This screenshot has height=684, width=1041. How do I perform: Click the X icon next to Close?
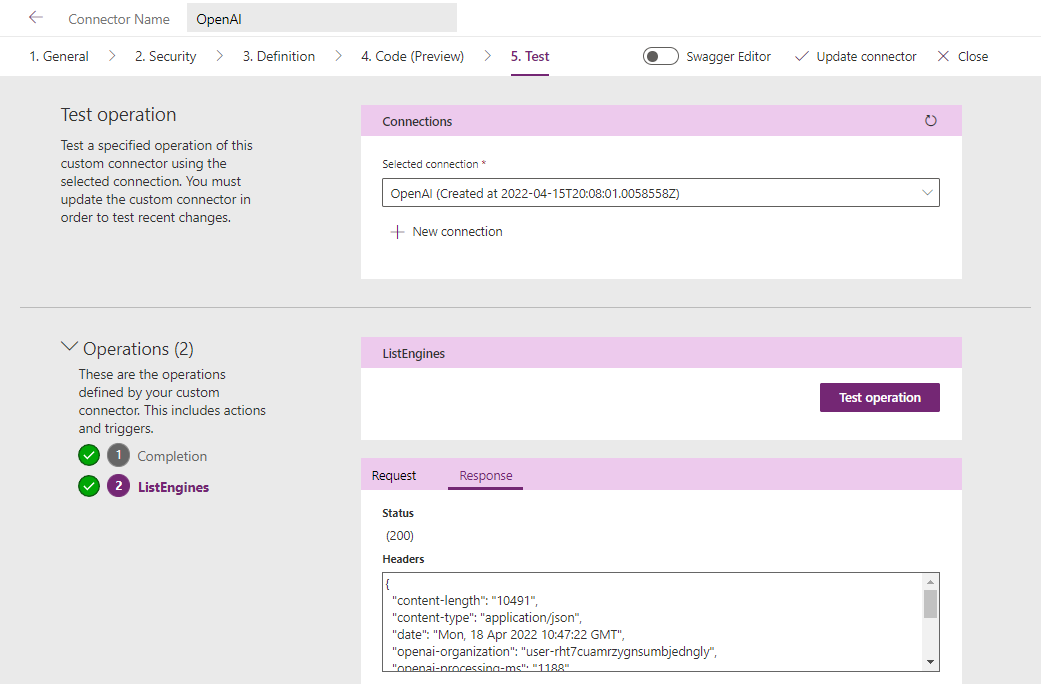click(943, 57)
